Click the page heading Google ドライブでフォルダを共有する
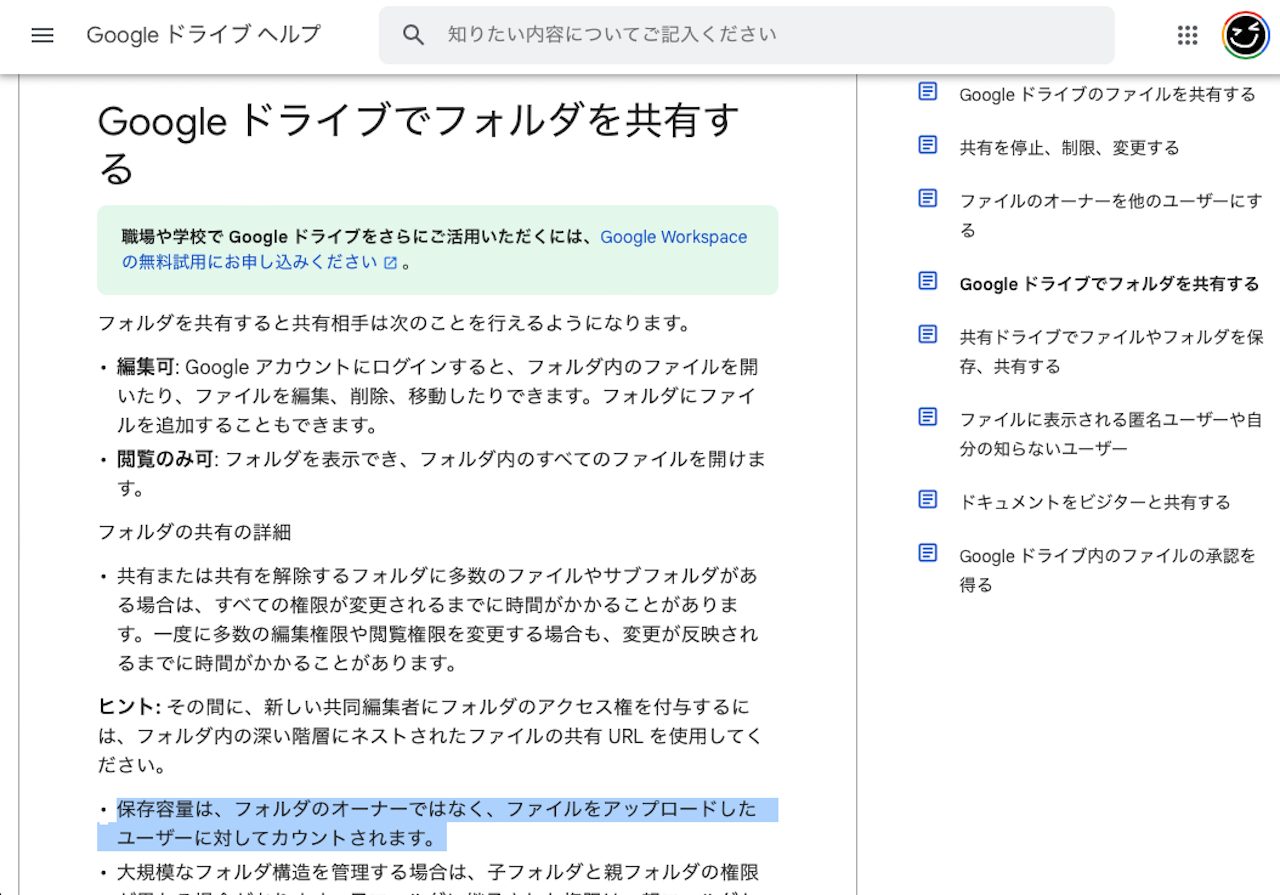The image size is (1280, 895). tap(418, 144)
